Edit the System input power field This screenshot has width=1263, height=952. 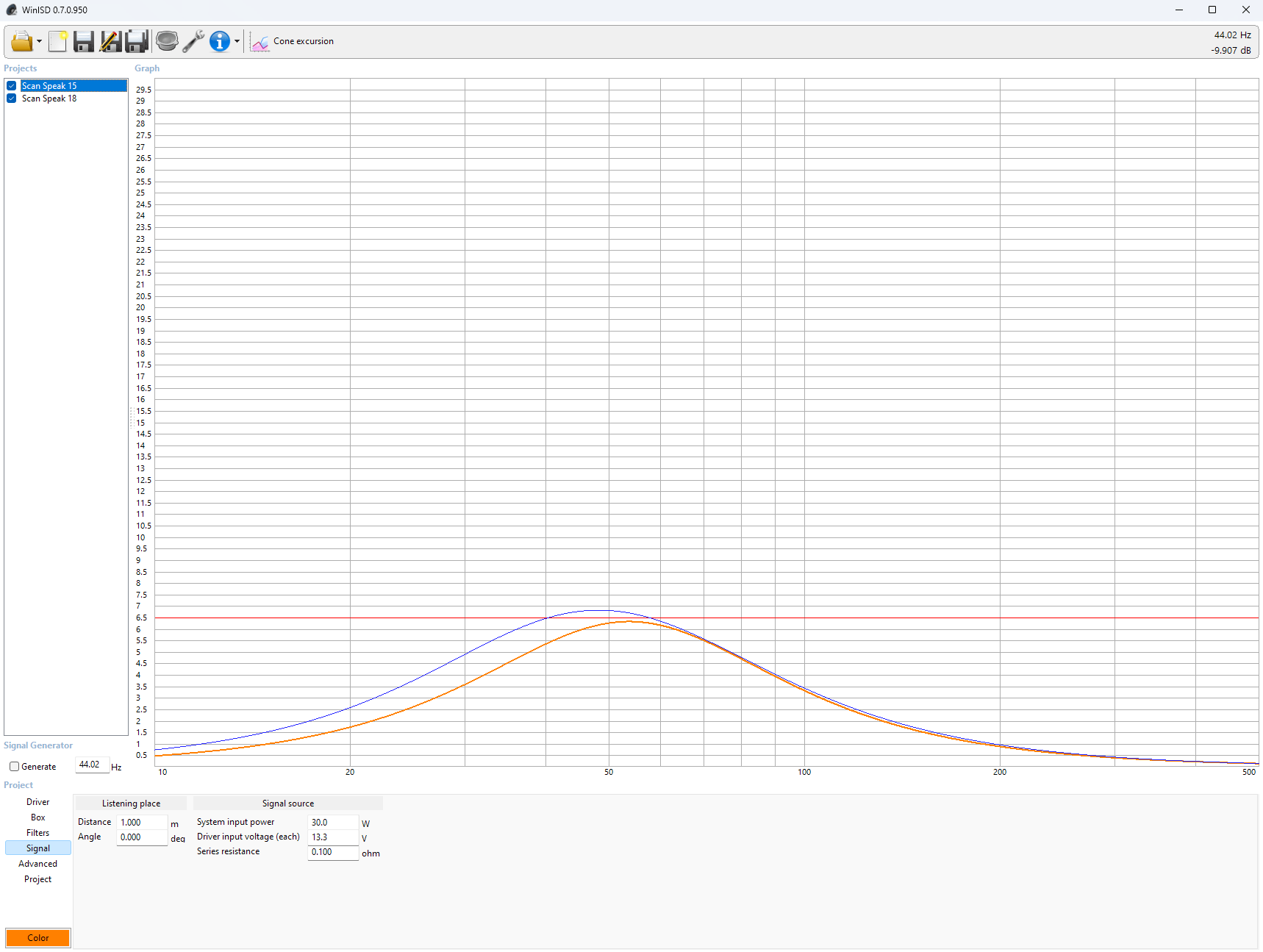pyautogui.click(x=333, y=823)
